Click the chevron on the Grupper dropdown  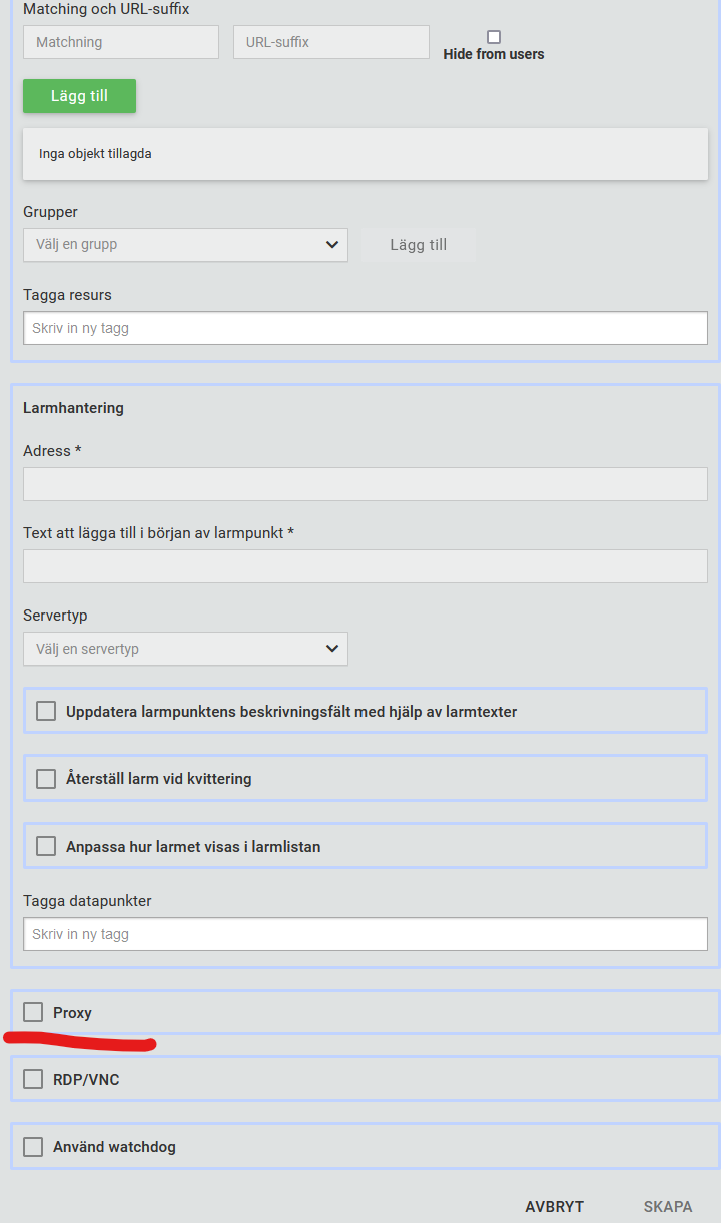point(332,245)
